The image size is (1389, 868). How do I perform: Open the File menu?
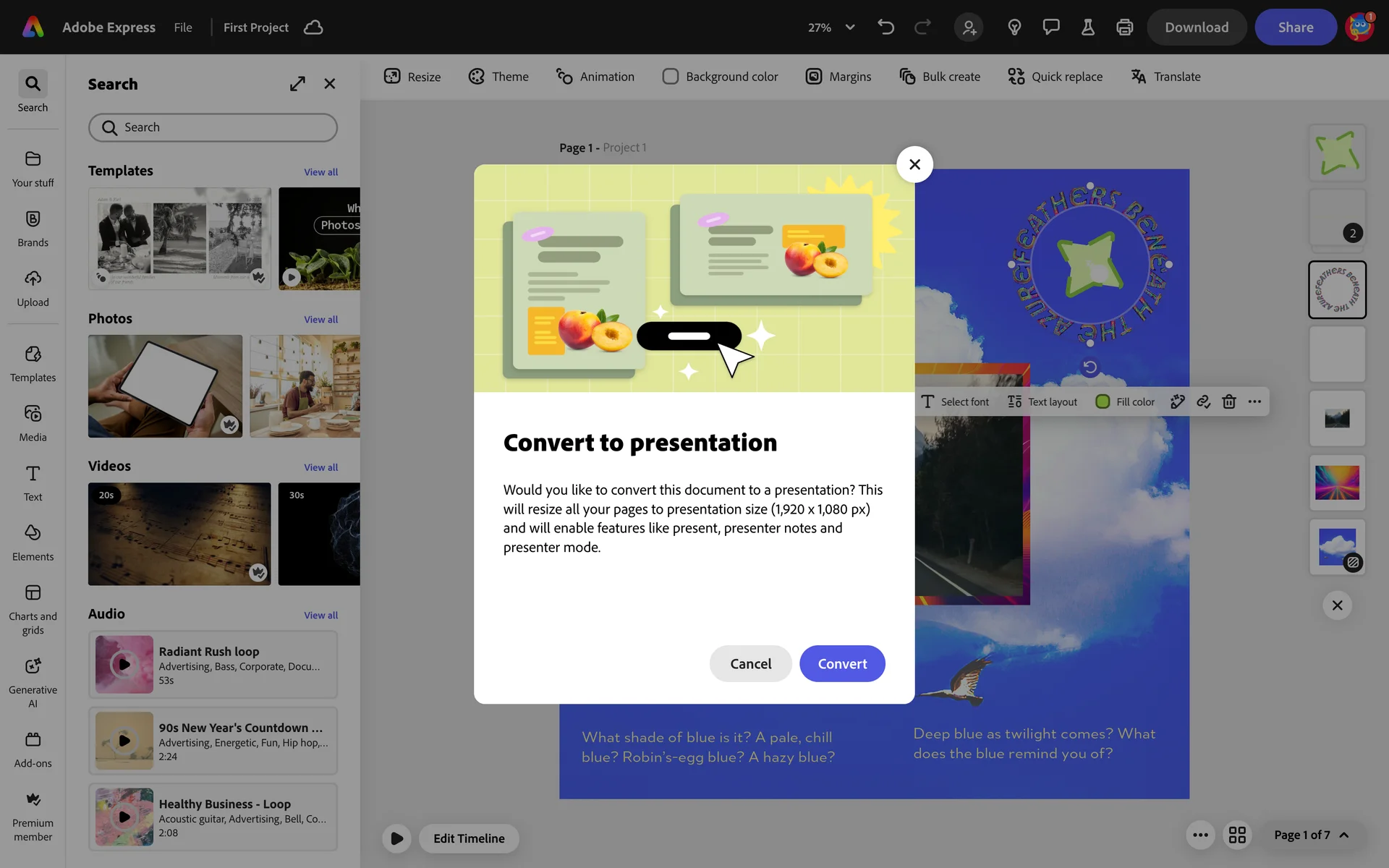tap(183, 27)
